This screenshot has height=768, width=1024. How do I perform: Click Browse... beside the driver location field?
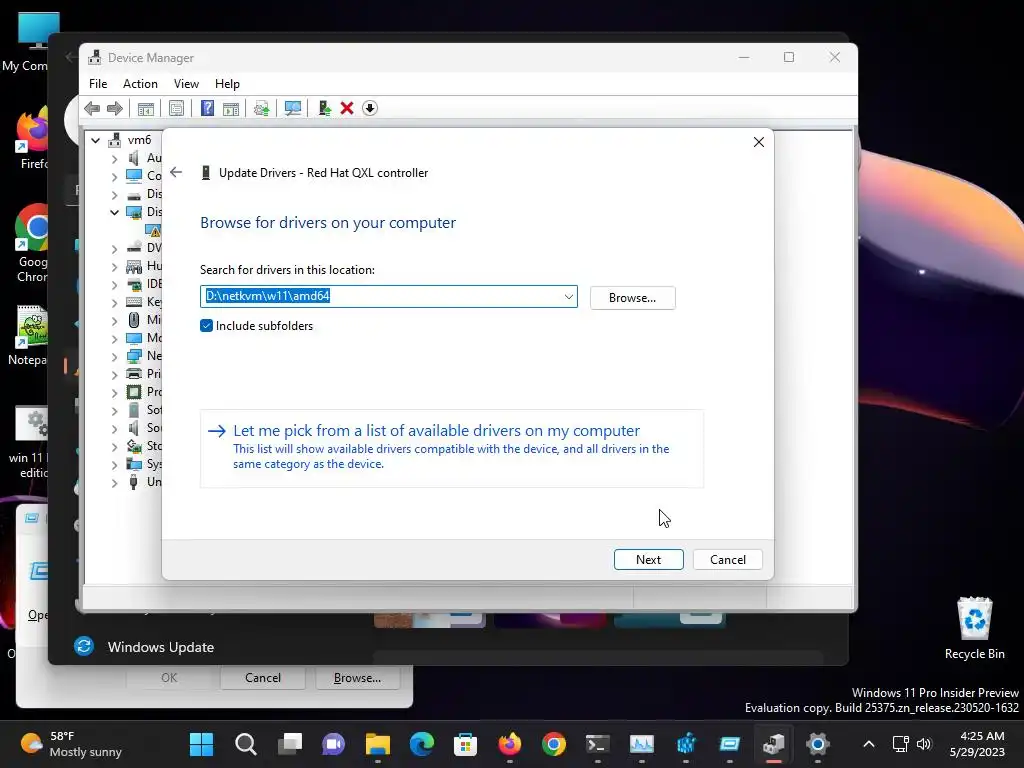pyautogui.click(x=632, y=298)
